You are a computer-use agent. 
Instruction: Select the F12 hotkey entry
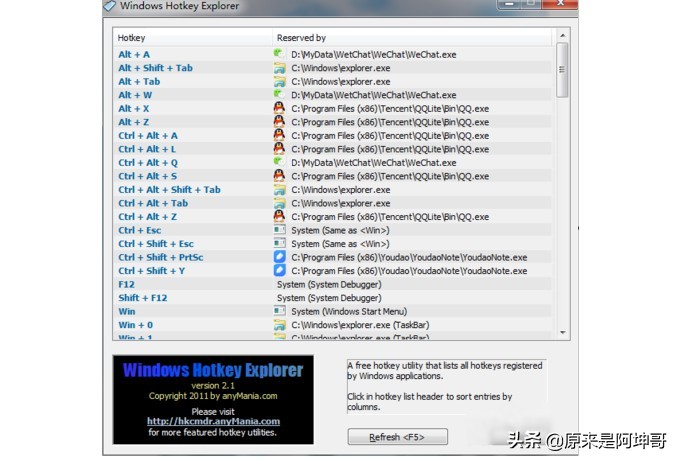[127, 284]
